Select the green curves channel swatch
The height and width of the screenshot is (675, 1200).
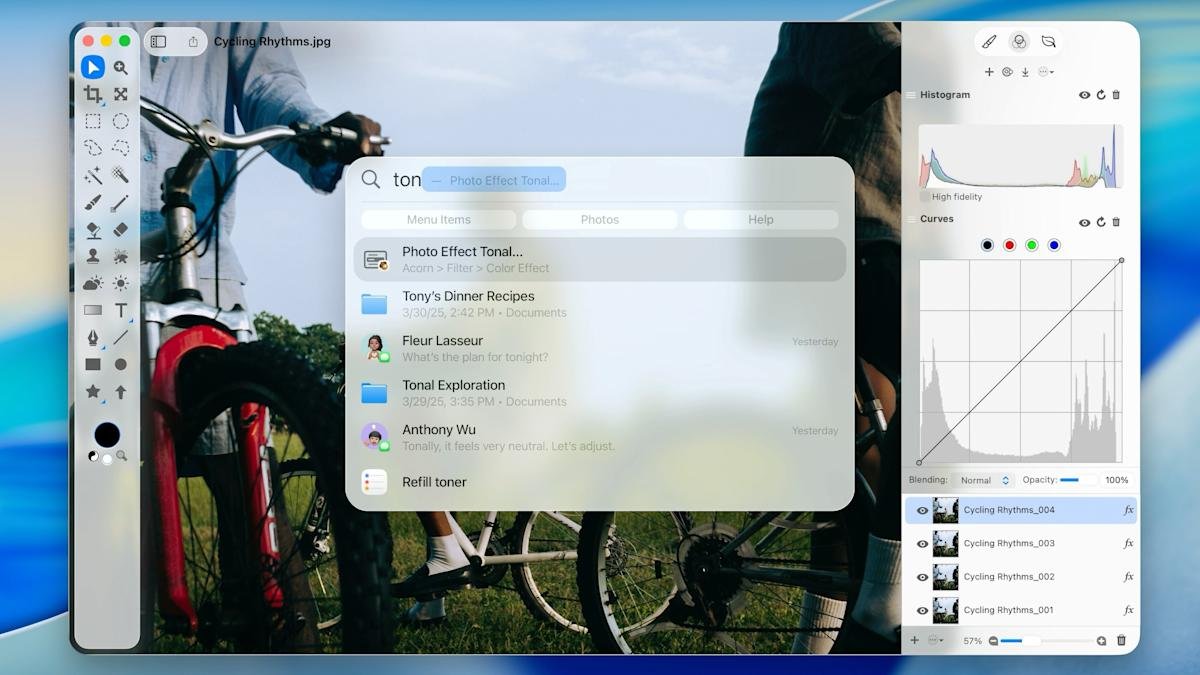(1031, 245)
